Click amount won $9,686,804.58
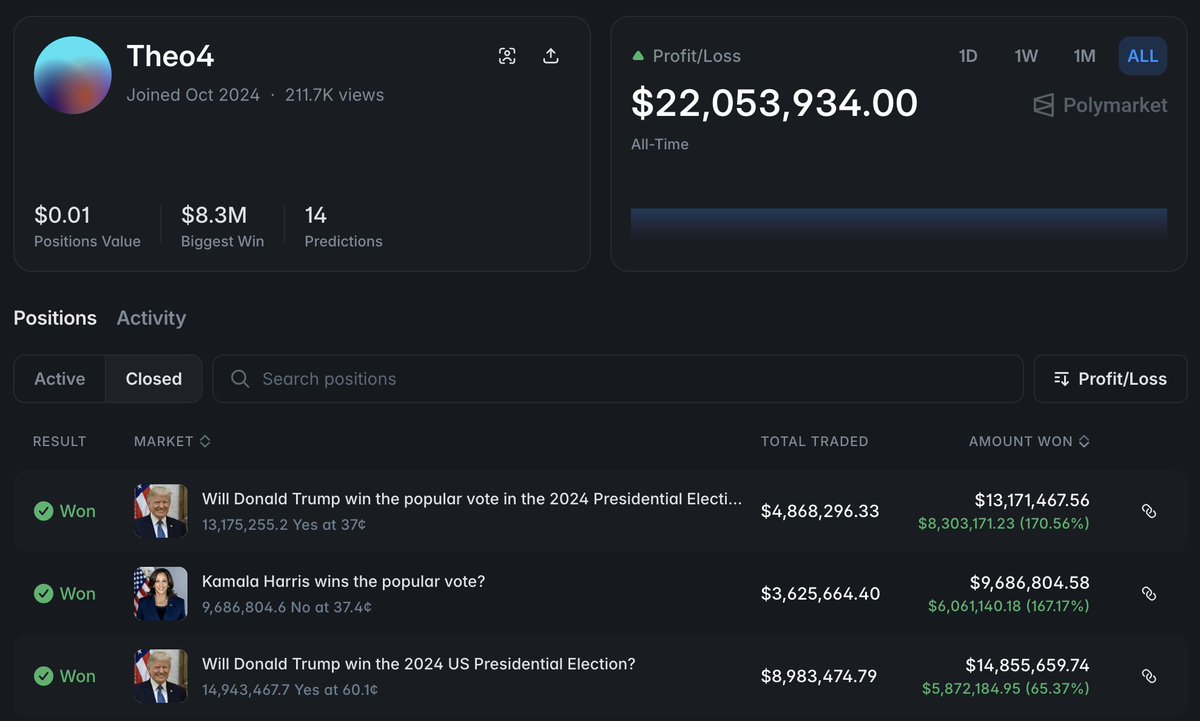Viewport: 1200px width, 721px height. [x=1030, y=582]
